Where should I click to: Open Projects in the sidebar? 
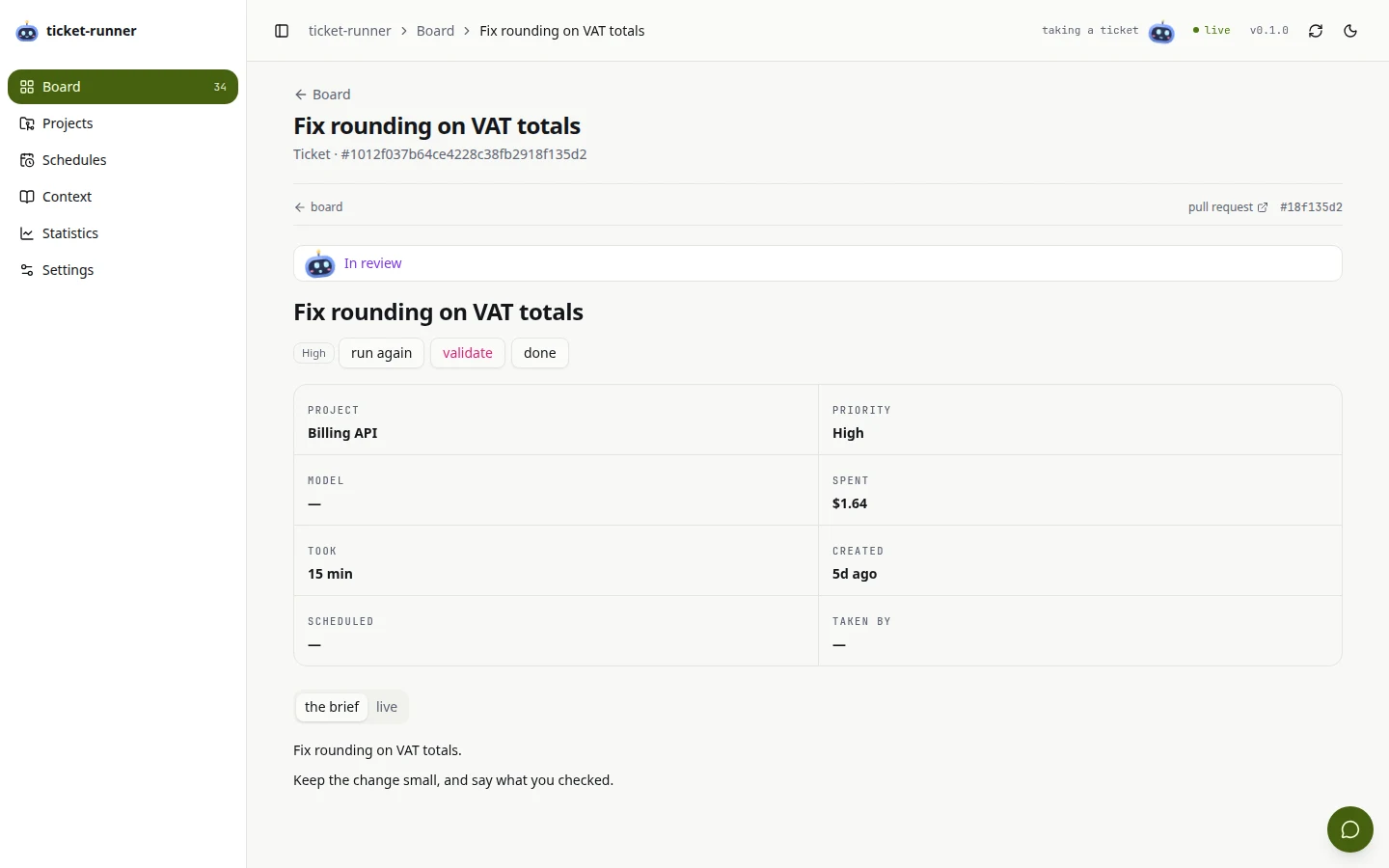pos(123,123)
